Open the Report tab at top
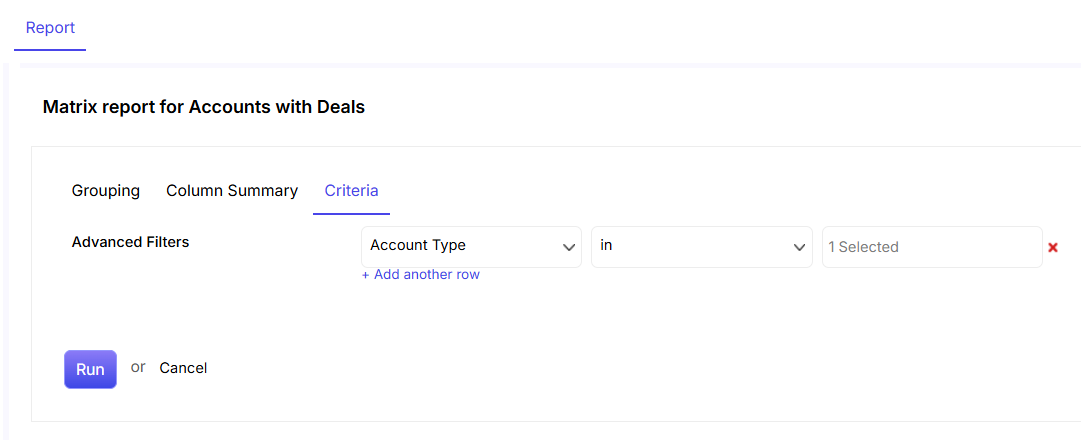 click(50, 28)
